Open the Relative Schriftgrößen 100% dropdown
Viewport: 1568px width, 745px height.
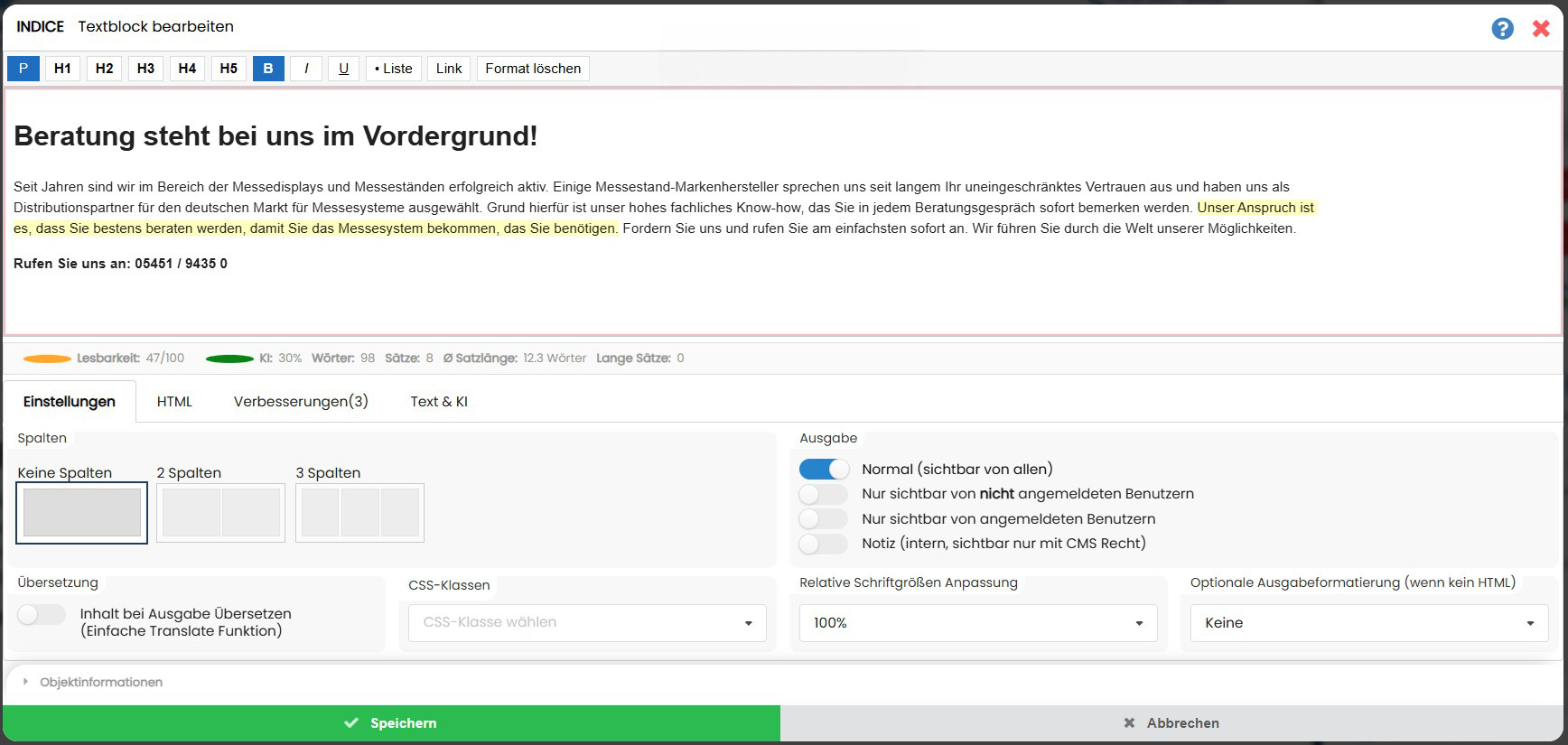[978, 623]
